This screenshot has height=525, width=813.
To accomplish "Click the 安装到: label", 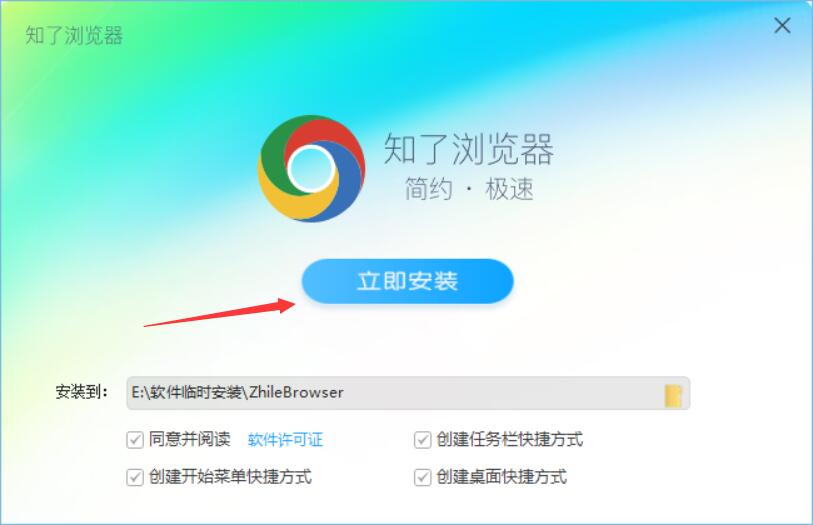I will point(82,392).
